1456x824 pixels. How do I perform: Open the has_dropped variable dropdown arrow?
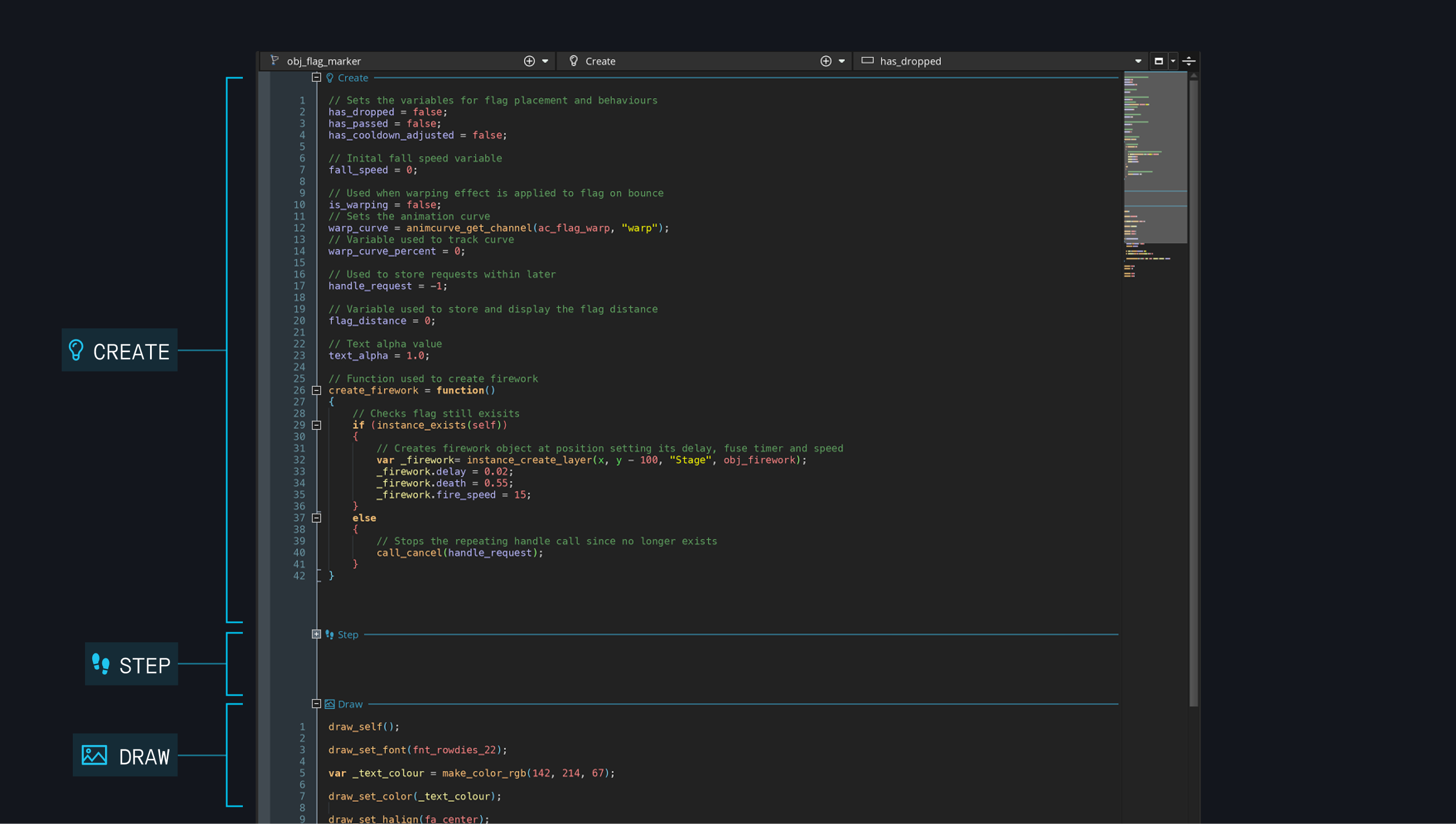tap(1138, 61)
